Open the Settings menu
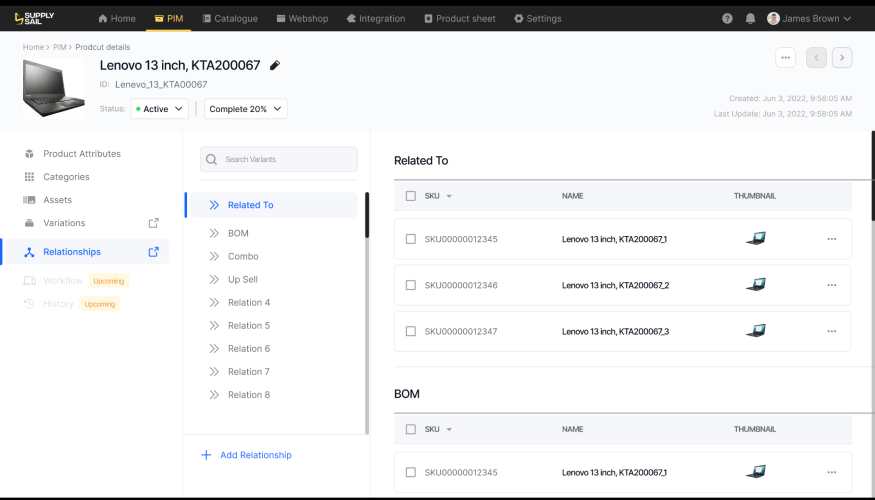This screenshot has height=500, width=875. [x=538, y=18]
